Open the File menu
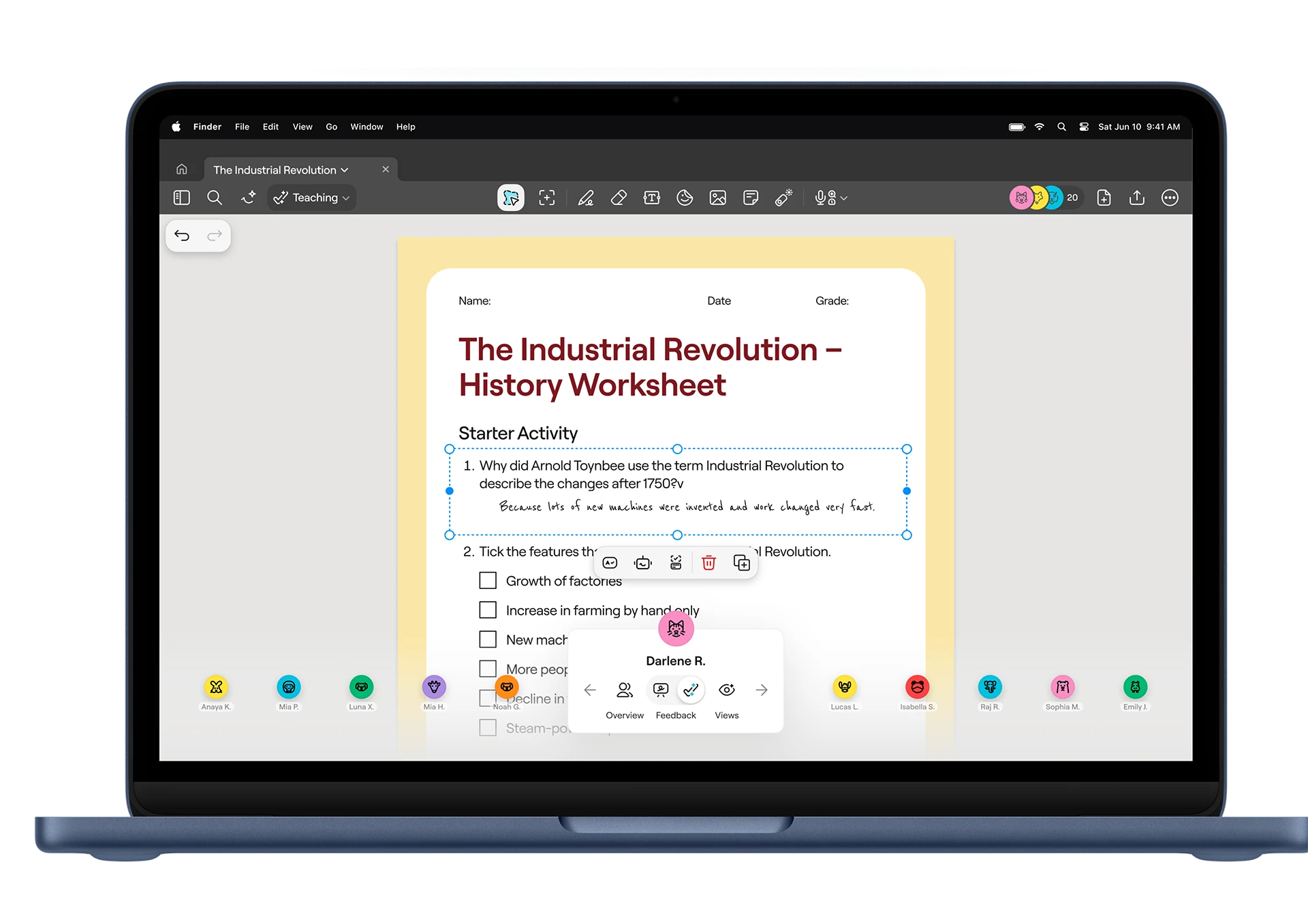 (x=242, y=127)
